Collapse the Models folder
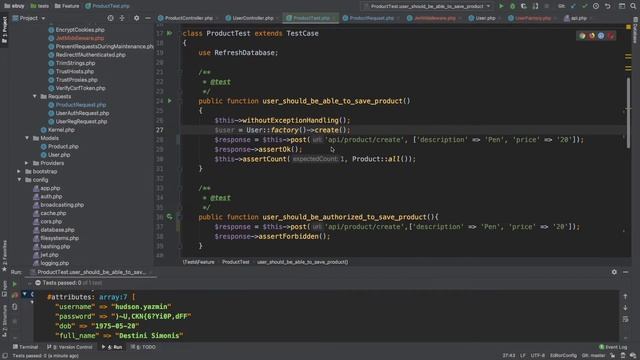 coord(27,138)
